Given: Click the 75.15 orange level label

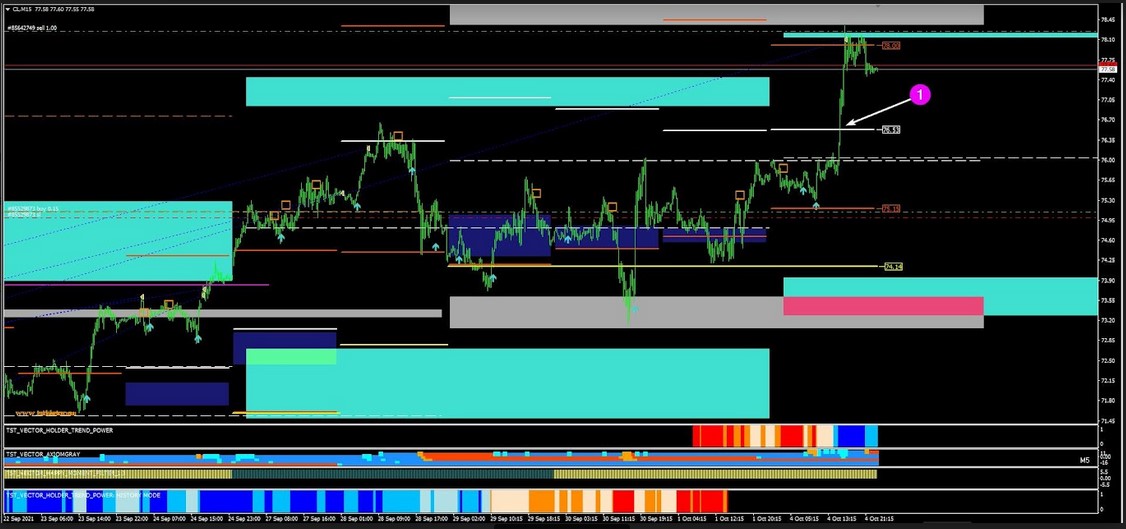Looking at the screenshot, I should point(891,209).
